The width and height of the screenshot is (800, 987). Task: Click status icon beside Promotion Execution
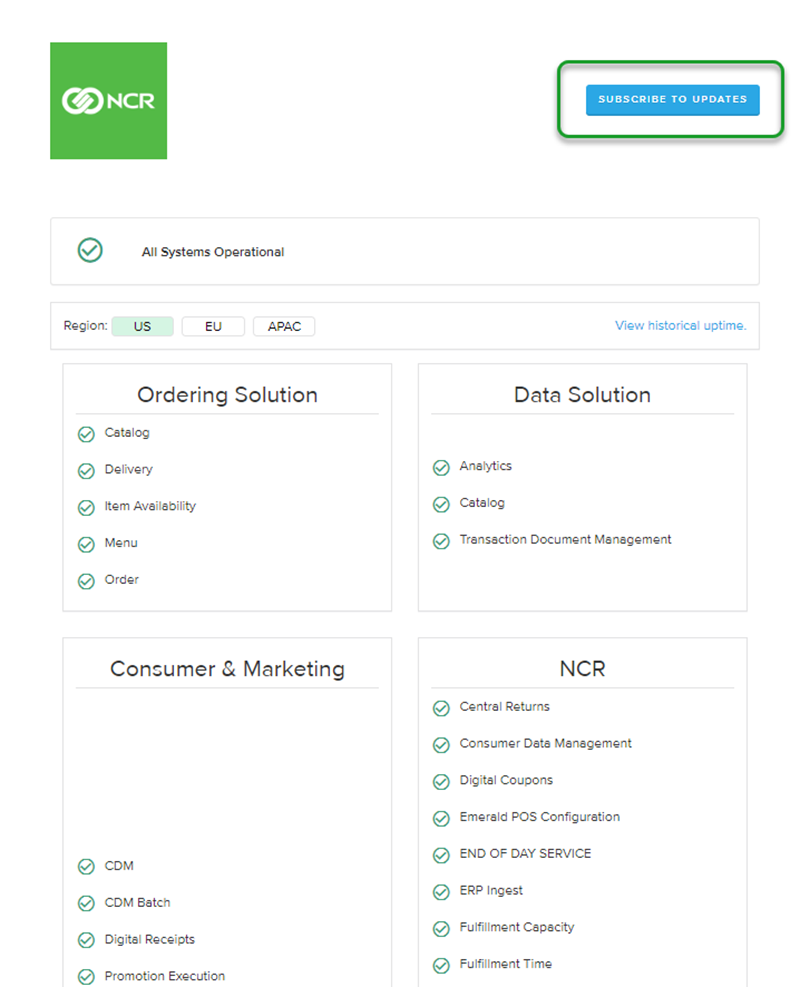86,977
